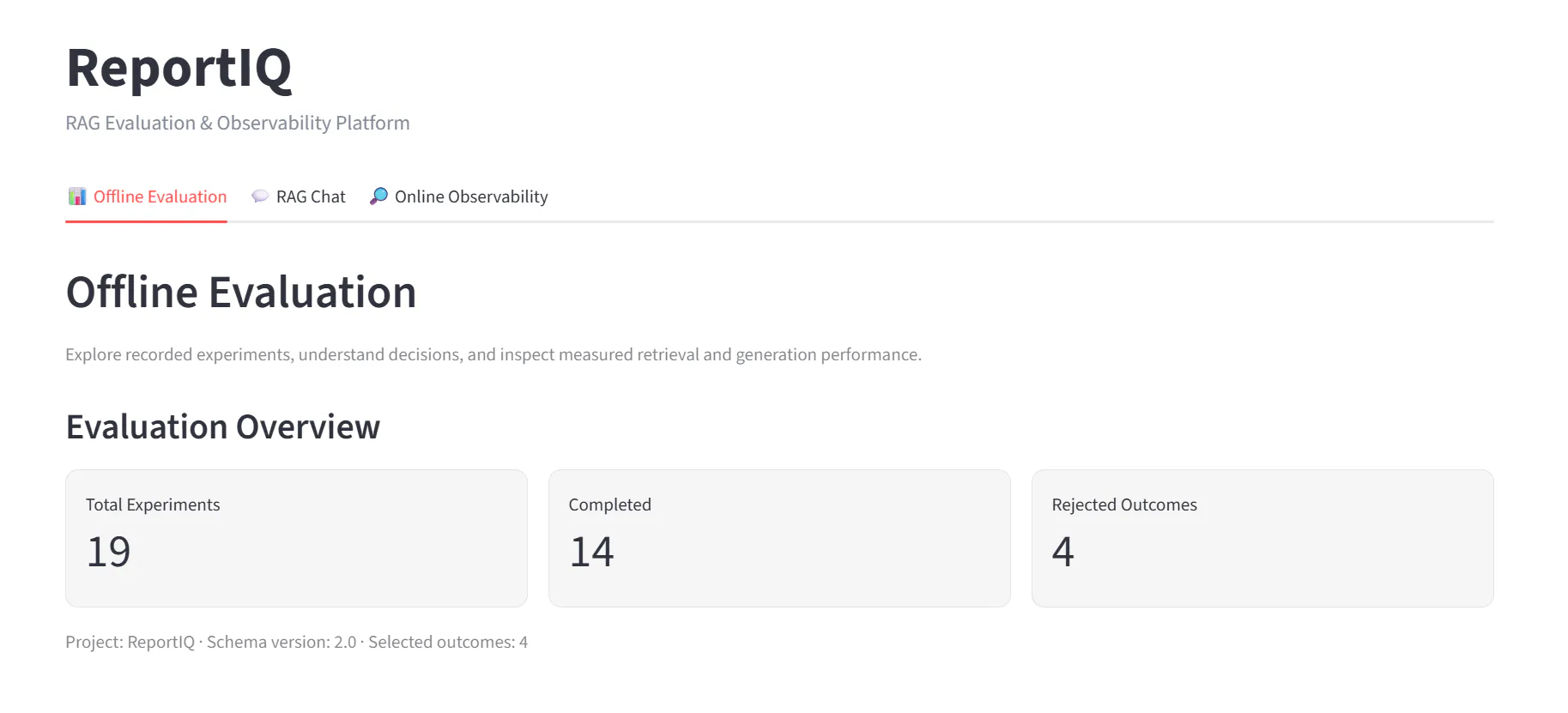
Task: Click the speech bubble icon beside RAG Chat
Action: click(x=260, y=196)
